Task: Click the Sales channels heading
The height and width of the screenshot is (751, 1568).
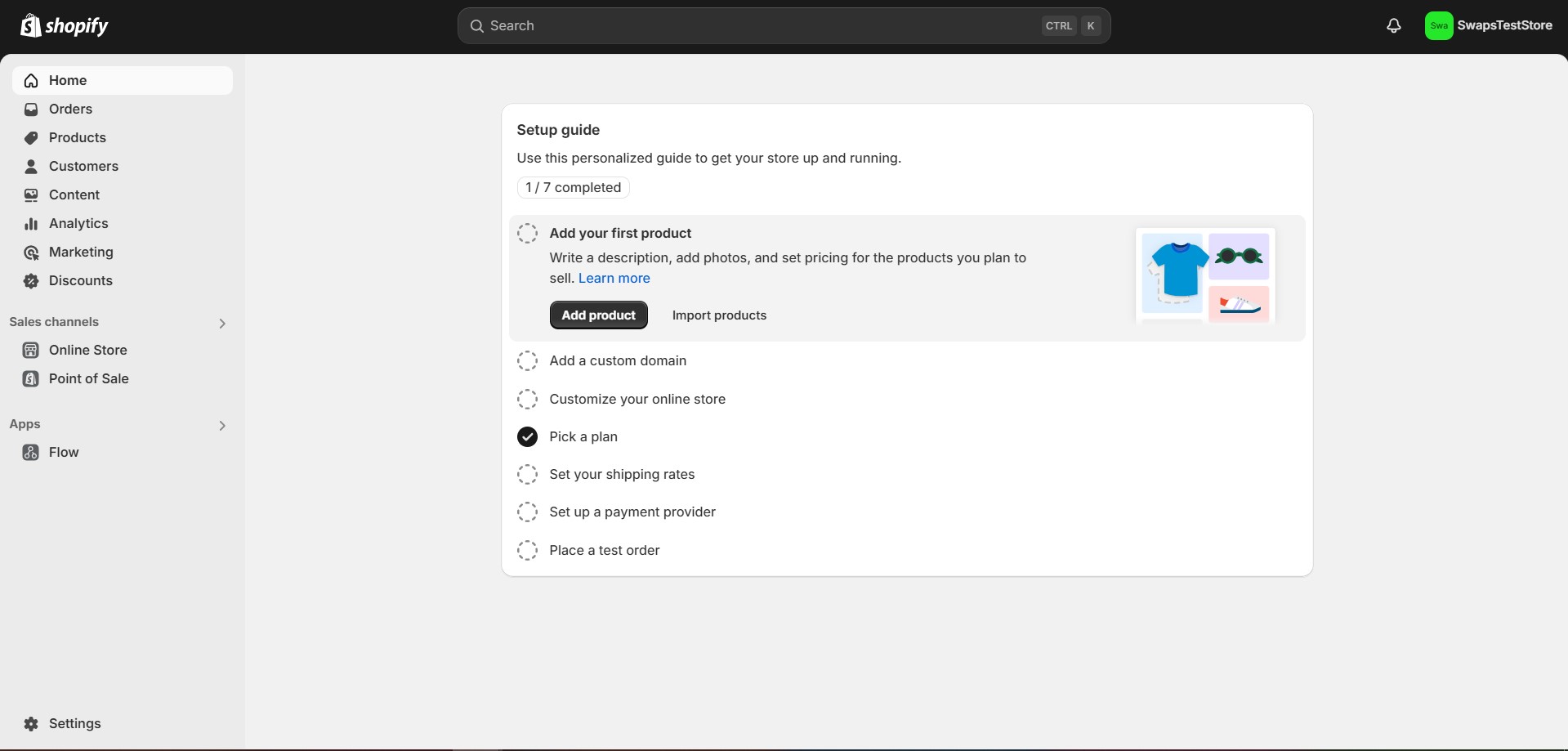Action: click(x=54, y=322)
